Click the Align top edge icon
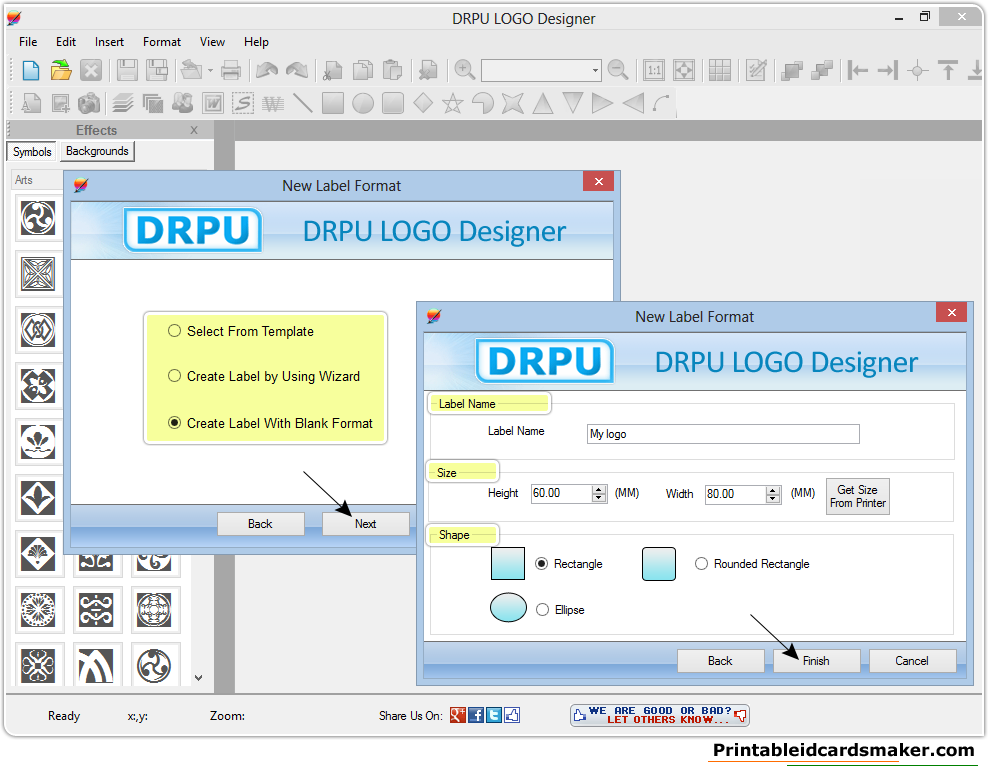This screenshot has height=766, width=988. (x=948, y=70)
